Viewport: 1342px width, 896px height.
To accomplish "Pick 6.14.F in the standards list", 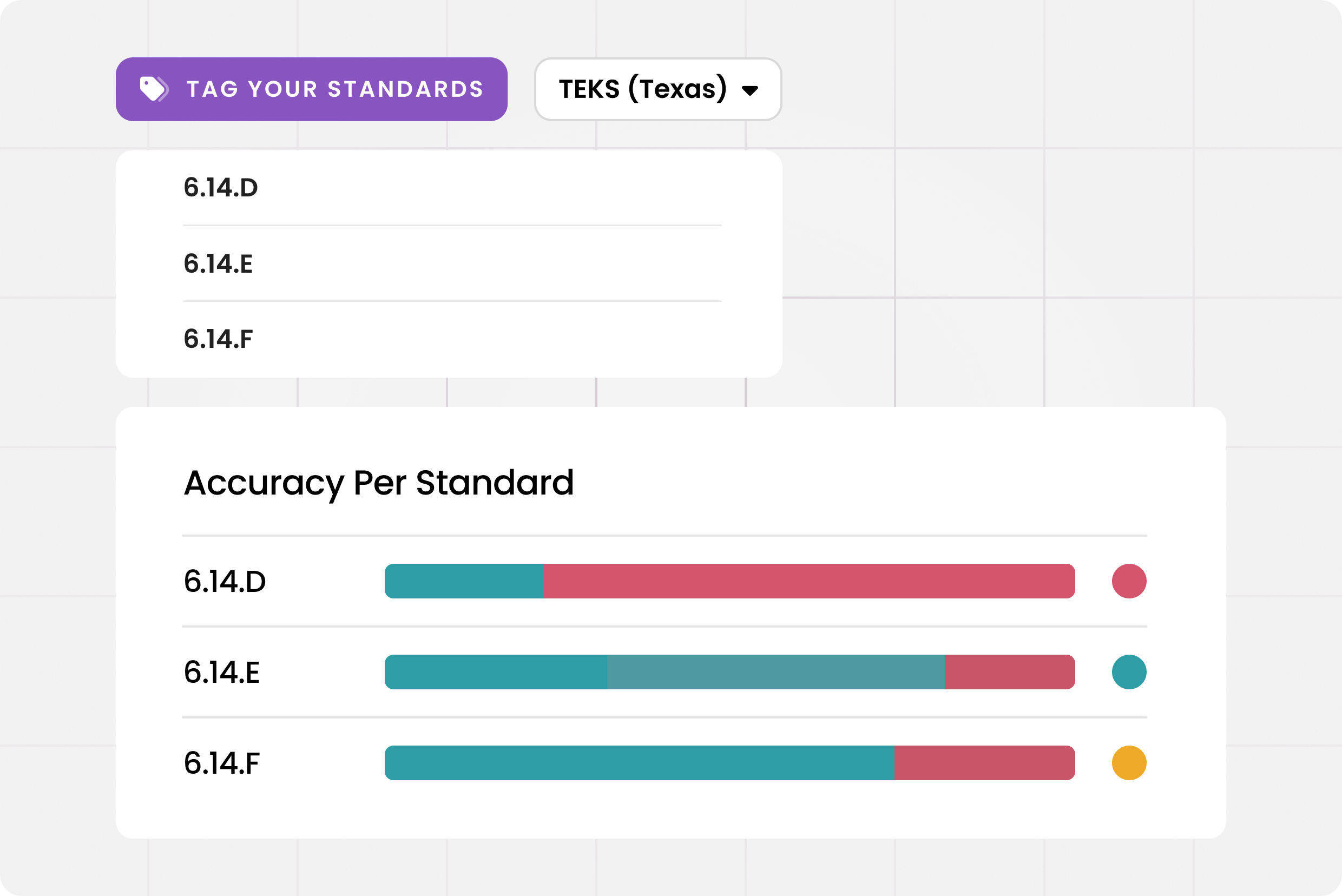I will point(218,339).
